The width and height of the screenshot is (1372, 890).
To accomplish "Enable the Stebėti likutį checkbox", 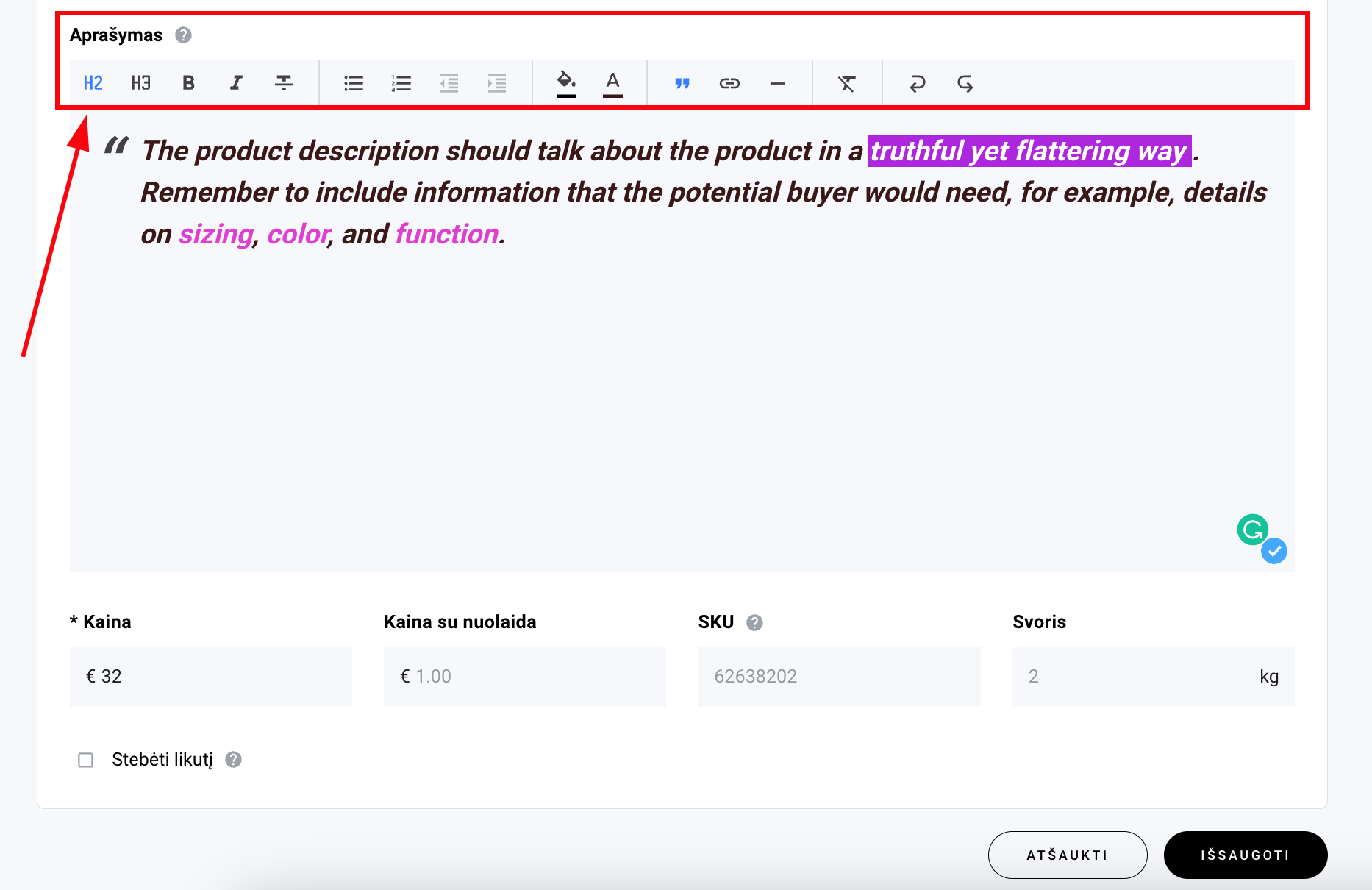I will pos(86,760).
